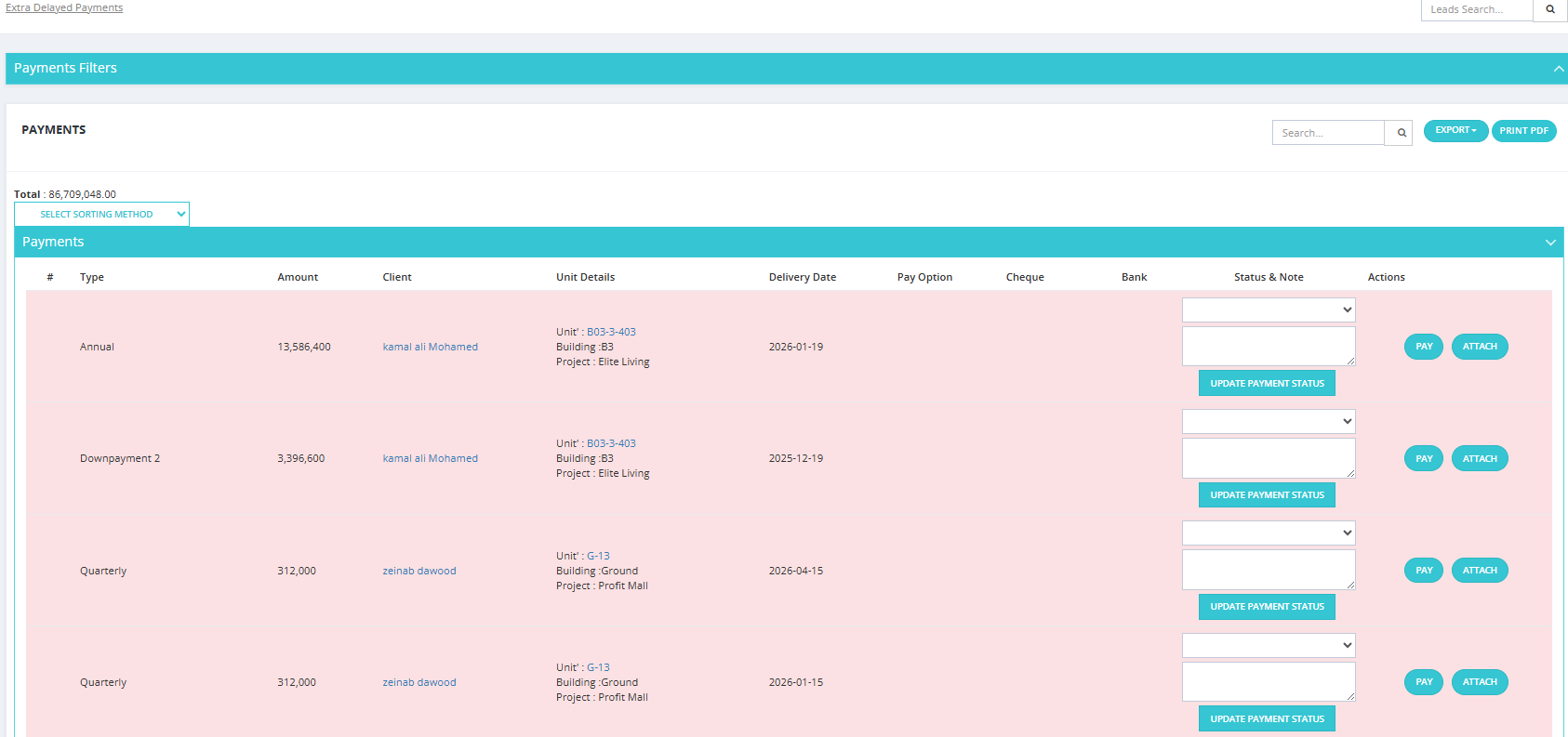
Task: Open unit G-13 link in 2026-04-15 row
Action: point(598,556)
